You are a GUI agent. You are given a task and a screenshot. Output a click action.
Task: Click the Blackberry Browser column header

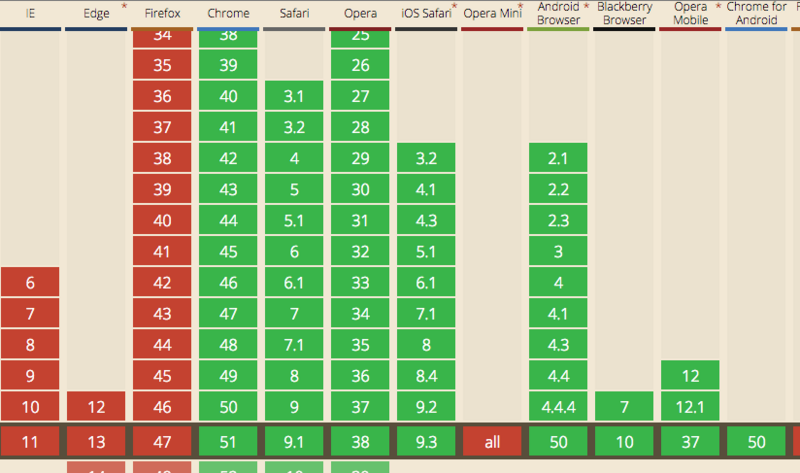click(x=624, y=13)
